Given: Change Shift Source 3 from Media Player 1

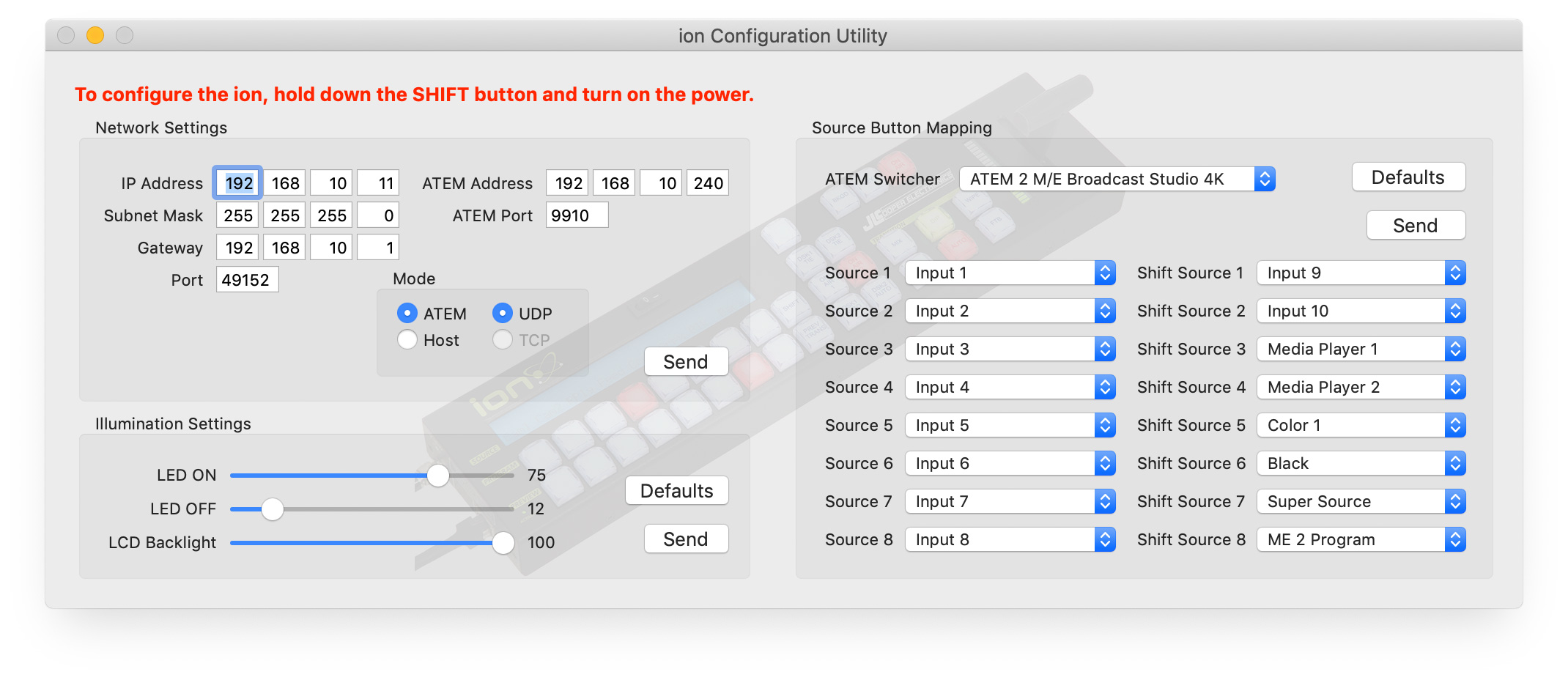Looking at the screenshot, I should [1361, 349].
